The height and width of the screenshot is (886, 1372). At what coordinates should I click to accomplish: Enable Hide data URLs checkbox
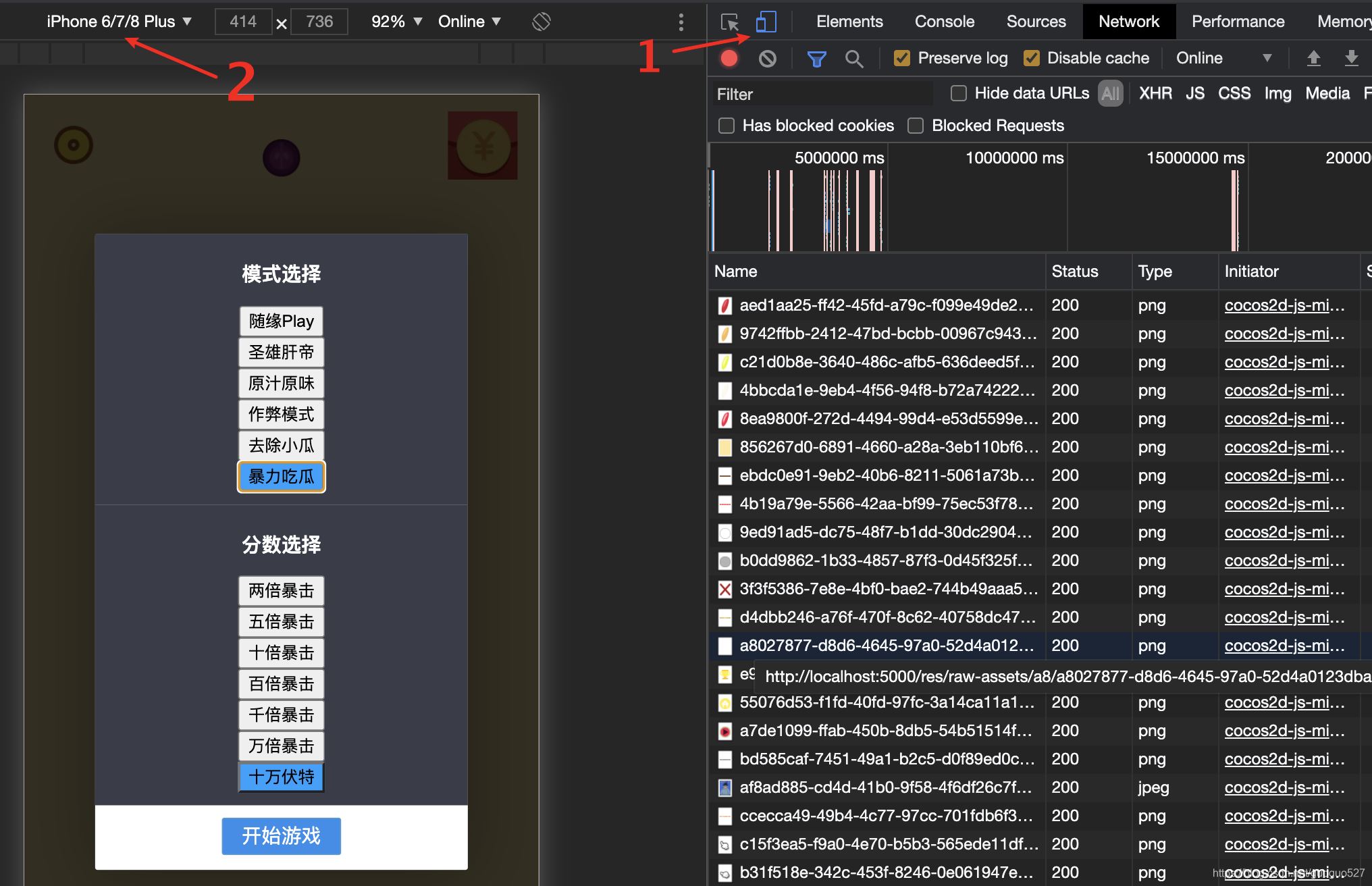click(958, 93)
